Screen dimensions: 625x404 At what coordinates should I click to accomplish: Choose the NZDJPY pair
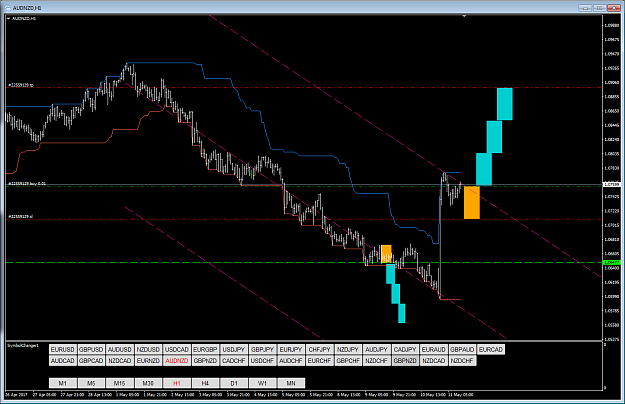[x=348, y=349]
